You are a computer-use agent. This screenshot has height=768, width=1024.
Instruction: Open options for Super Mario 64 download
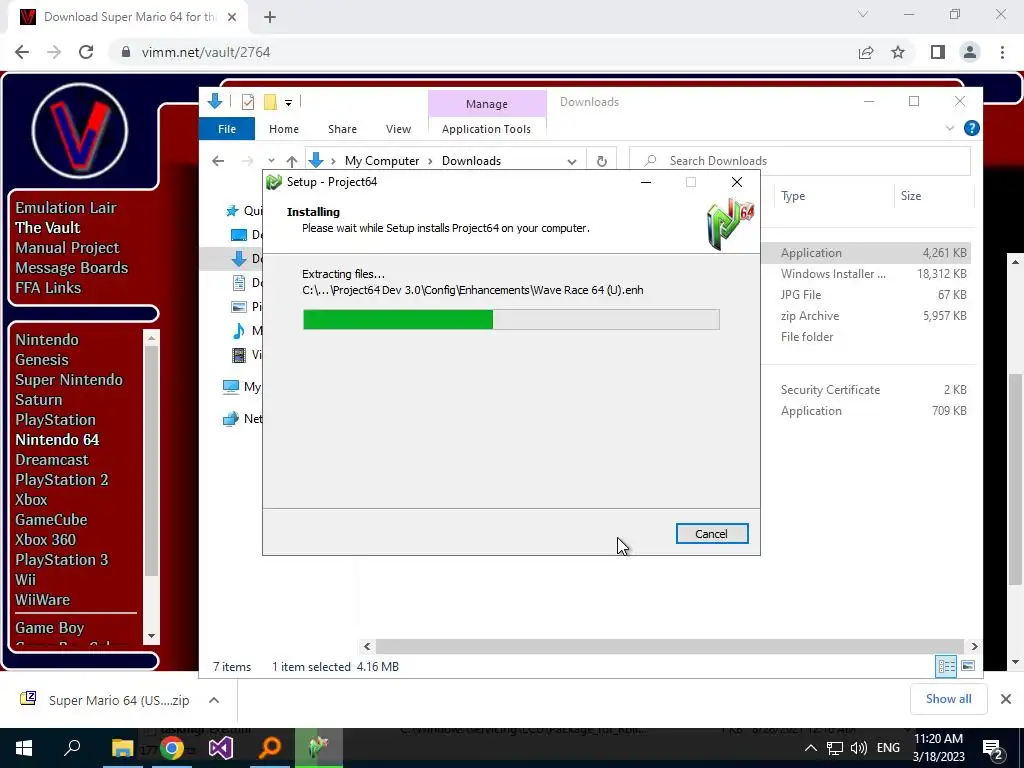[x=214, y=700]
